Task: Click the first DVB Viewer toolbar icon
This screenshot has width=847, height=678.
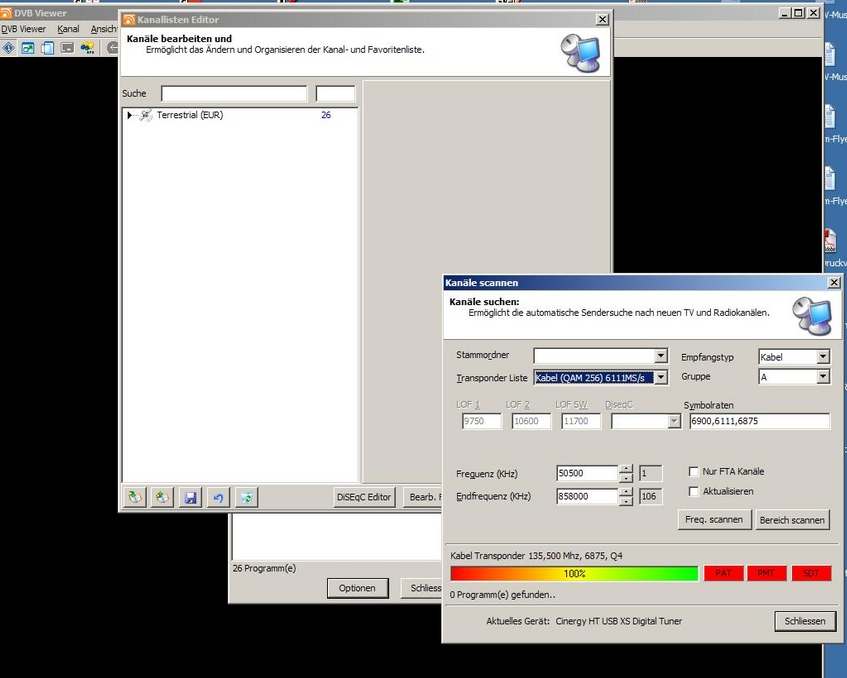Action: click(x=9, y=47)
